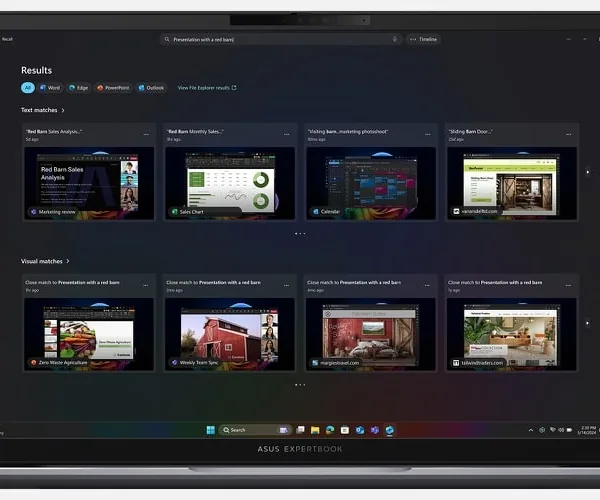Open the Weekly Team Sync red barn snapshot
Screen dimensions: 600x500
[x=230, y=334]
